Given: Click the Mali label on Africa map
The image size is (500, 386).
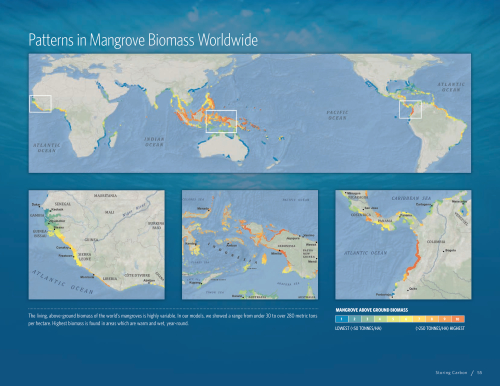Looking at the screenshot, I should (x=109, y=212).
